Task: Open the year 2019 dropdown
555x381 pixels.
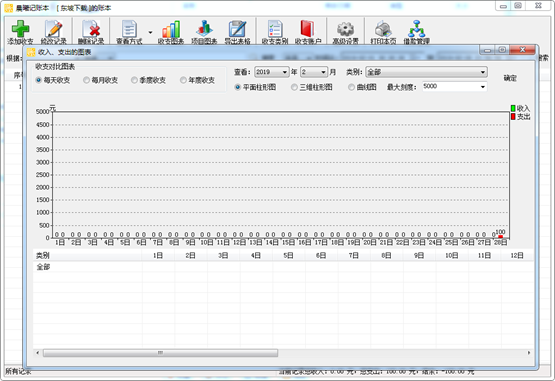Action: (271, 72)
